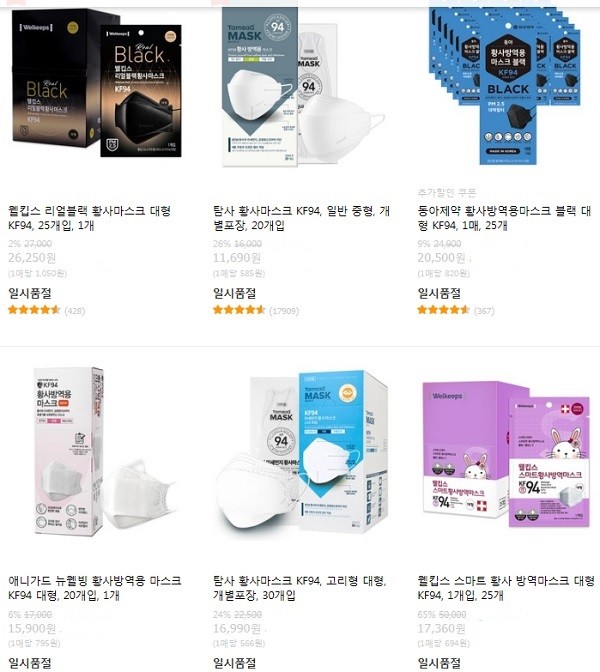
Task: Click the 11,690원 price of Tamsaa mask
Action: coord(237,258)
